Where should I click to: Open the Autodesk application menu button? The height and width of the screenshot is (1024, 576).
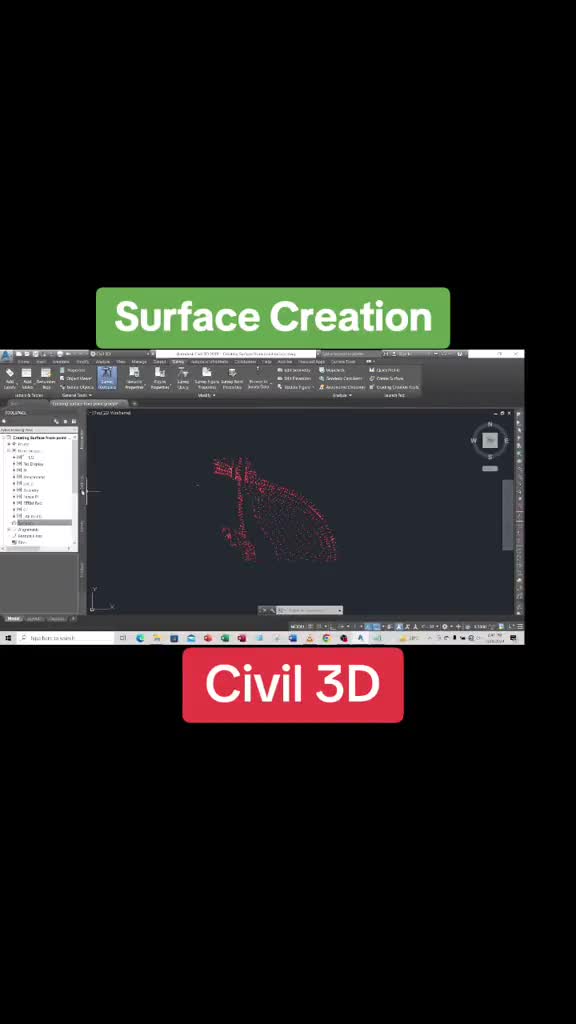(x=6, y=358)
